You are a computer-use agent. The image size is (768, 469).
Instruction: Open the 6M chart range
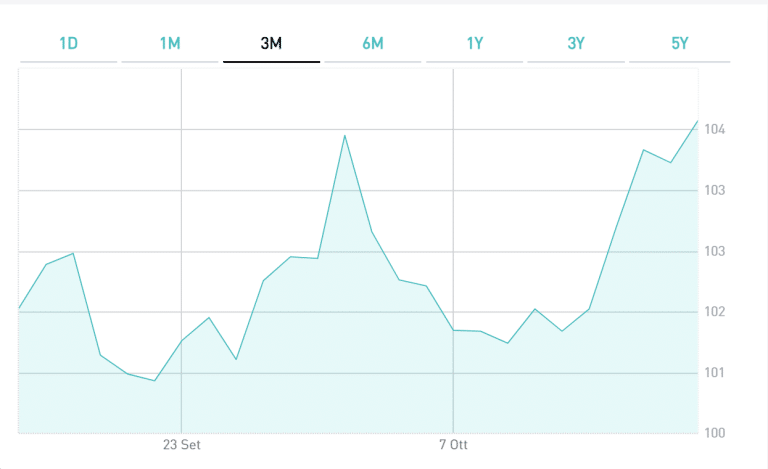[x=373, y=43]
